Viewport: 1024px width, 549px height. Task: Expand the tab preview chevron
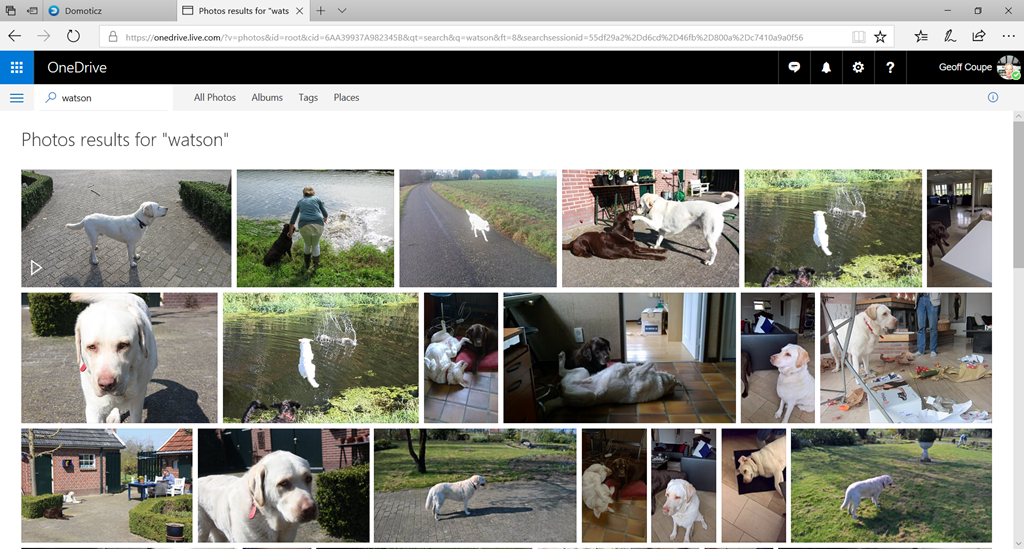pyautogui.click(x=342, y=10)
